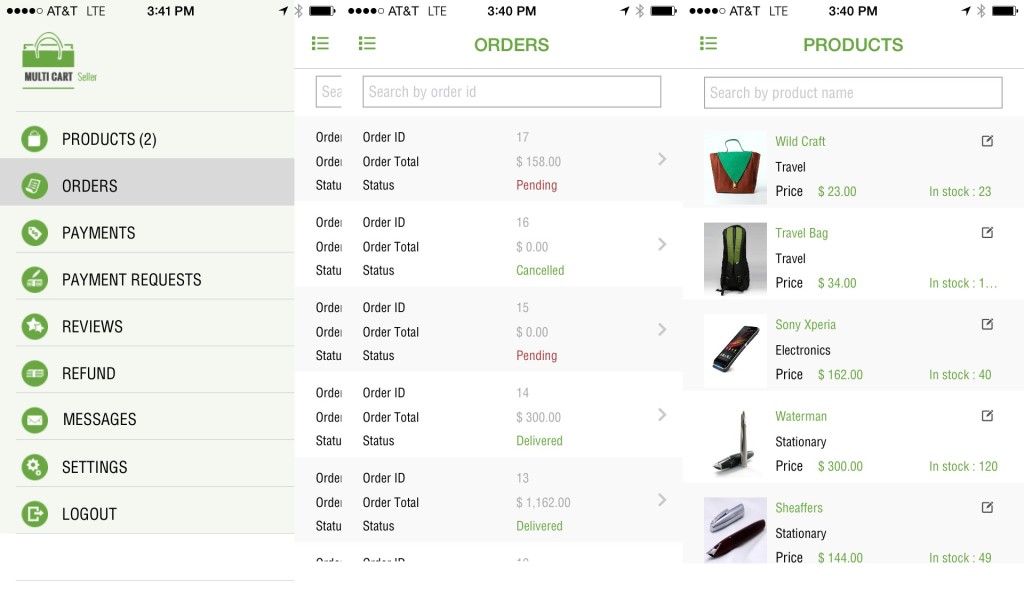Open the menu list icon beside ORDERS title
Viewport: 1024px width, 605px height.
click(367, 44)
